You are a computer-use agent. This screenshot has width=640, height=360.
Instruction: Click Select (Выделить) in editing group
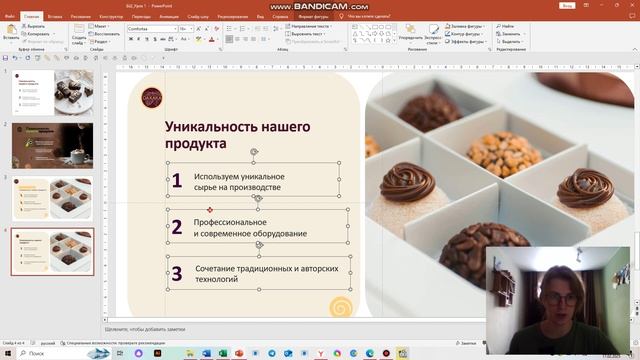[x=509, y=42]
